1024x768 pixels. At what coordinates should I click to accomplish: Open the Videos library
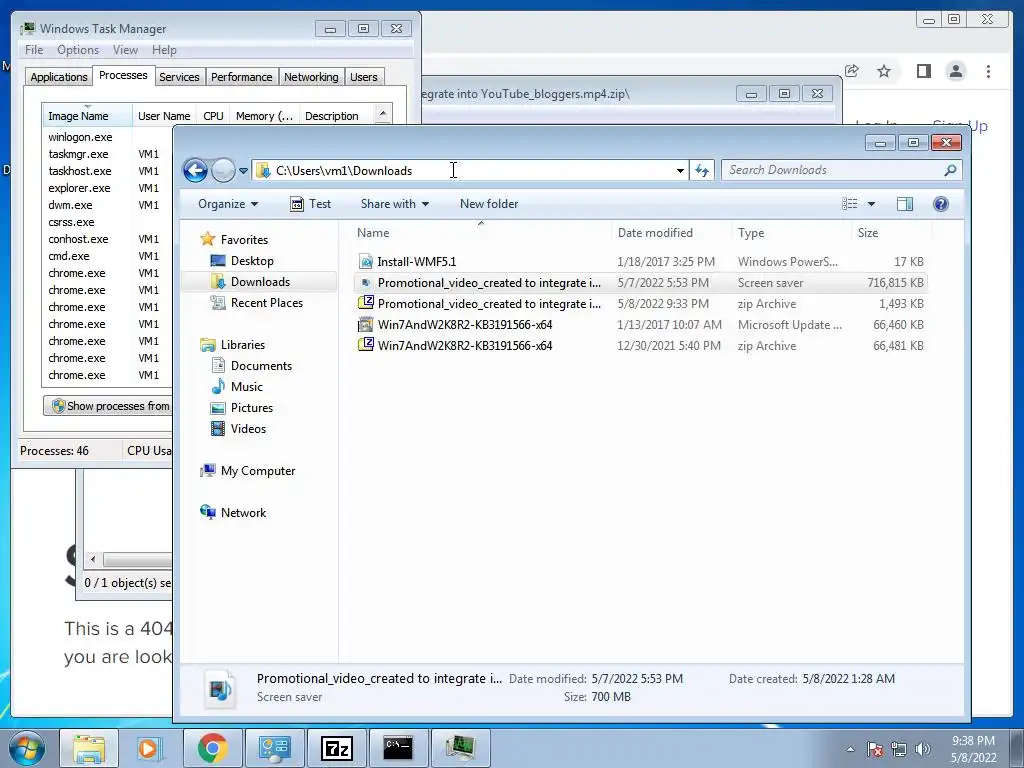pyautogui.click(x=238, y=428)
